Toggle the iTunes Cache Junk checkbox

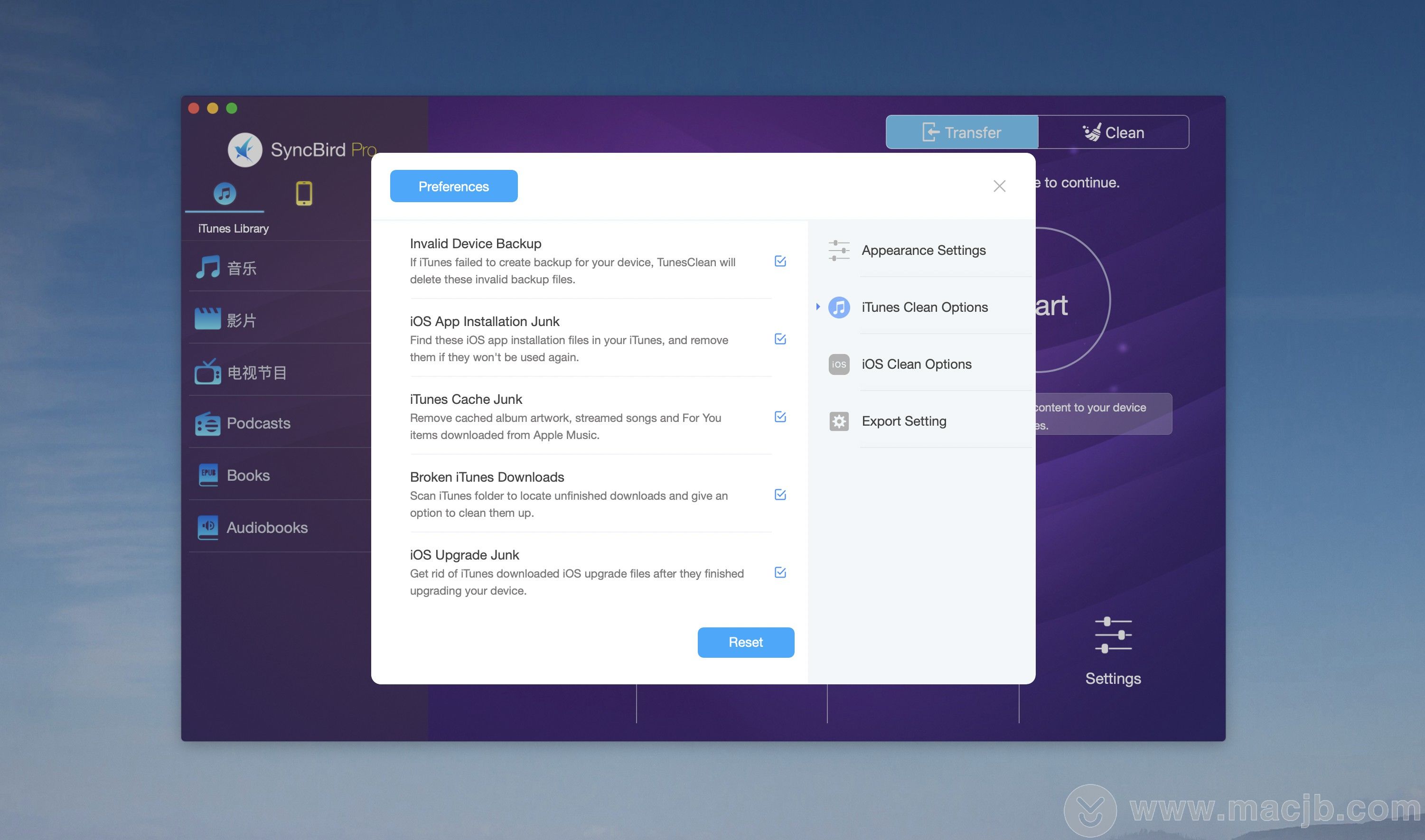click(780, 416)
